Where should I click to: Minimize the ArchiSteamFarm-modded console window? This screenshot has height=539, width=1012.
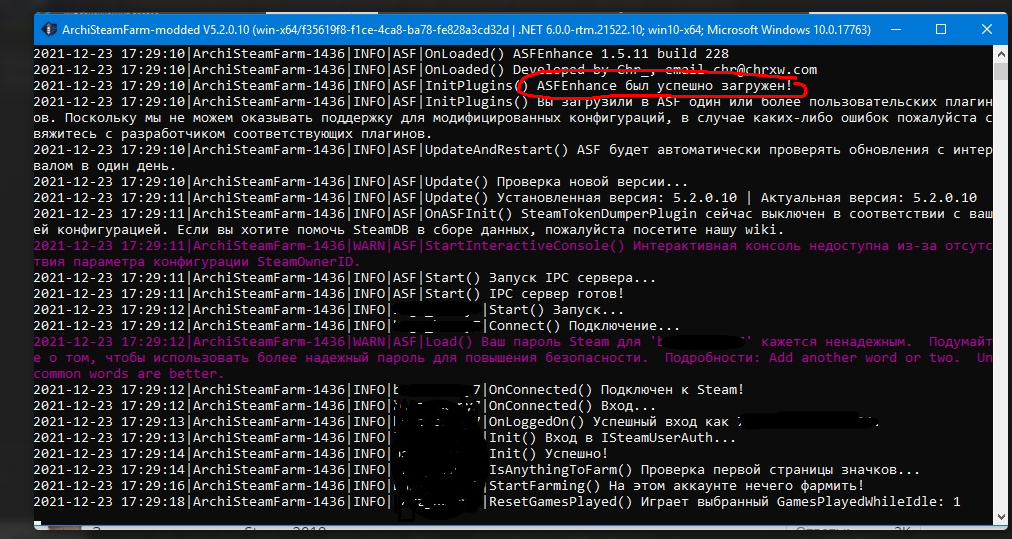(896, 30)
